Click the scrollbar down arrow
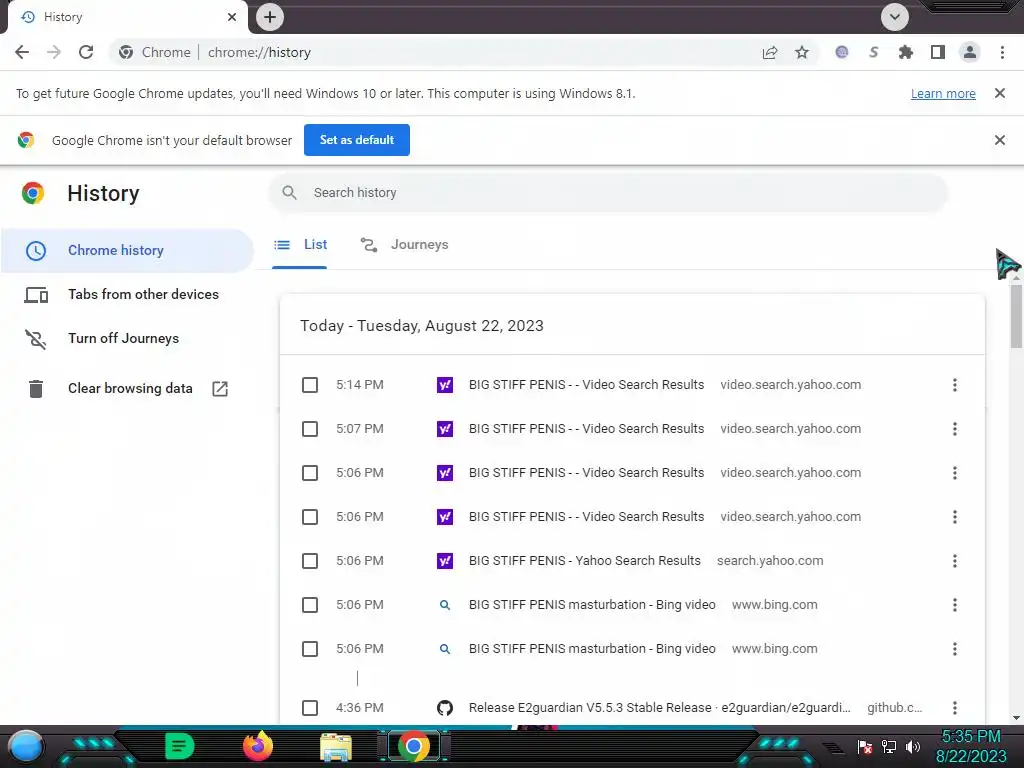The height and width of the screenshot is (768, 1024). coord(1016,718)
